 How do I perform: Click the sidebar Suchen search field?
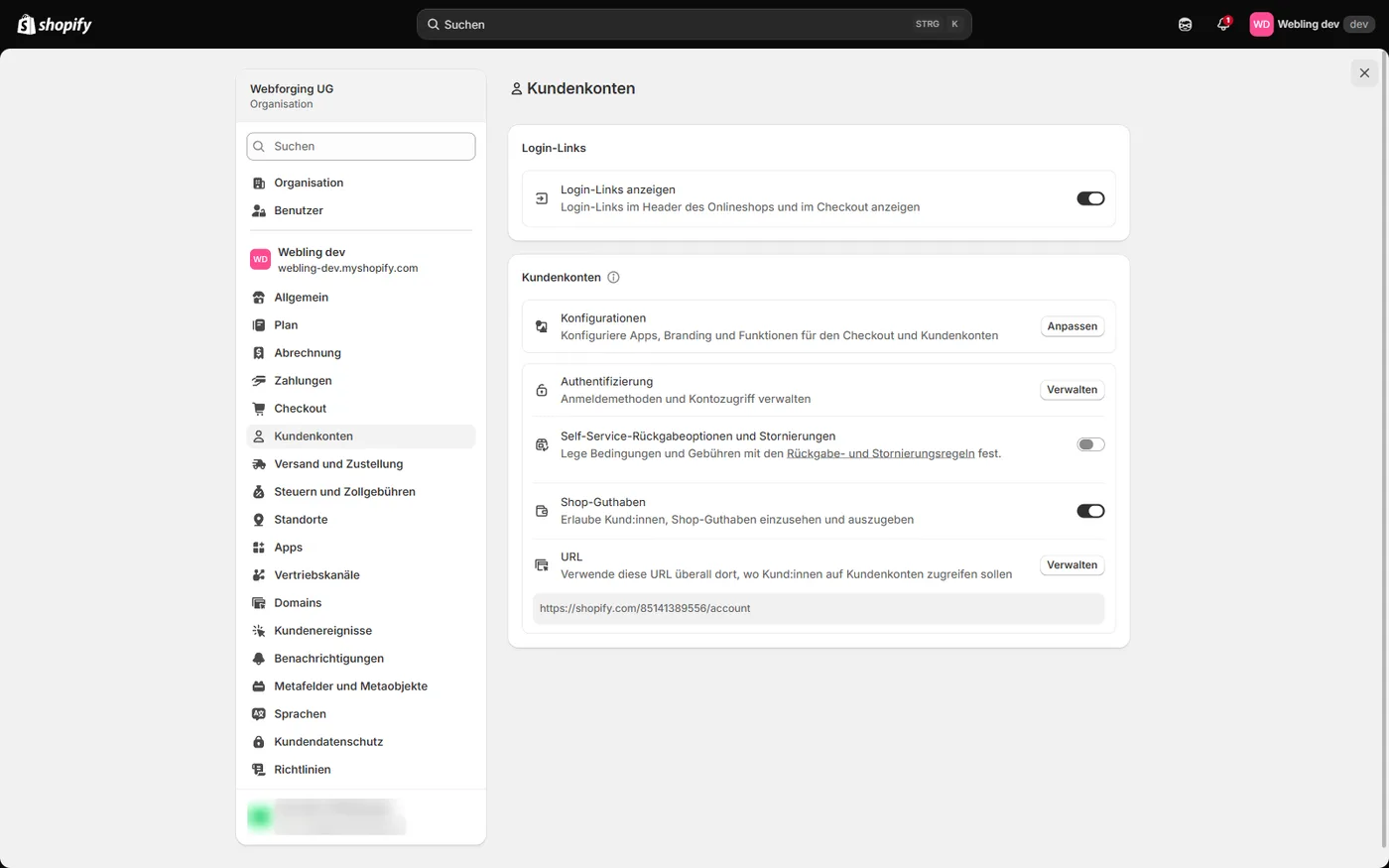pyautogui.click(x=361, y=146)
